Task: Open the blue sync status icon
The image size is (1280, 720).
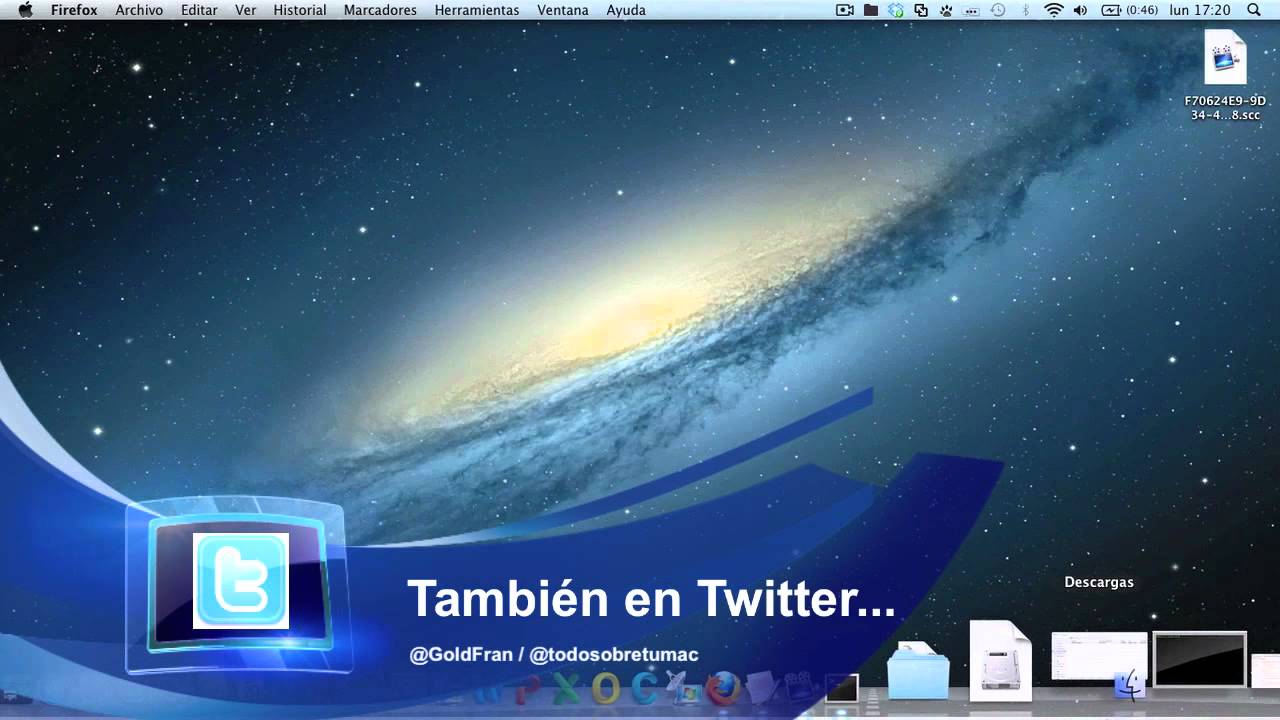Action: click(896, 10)
